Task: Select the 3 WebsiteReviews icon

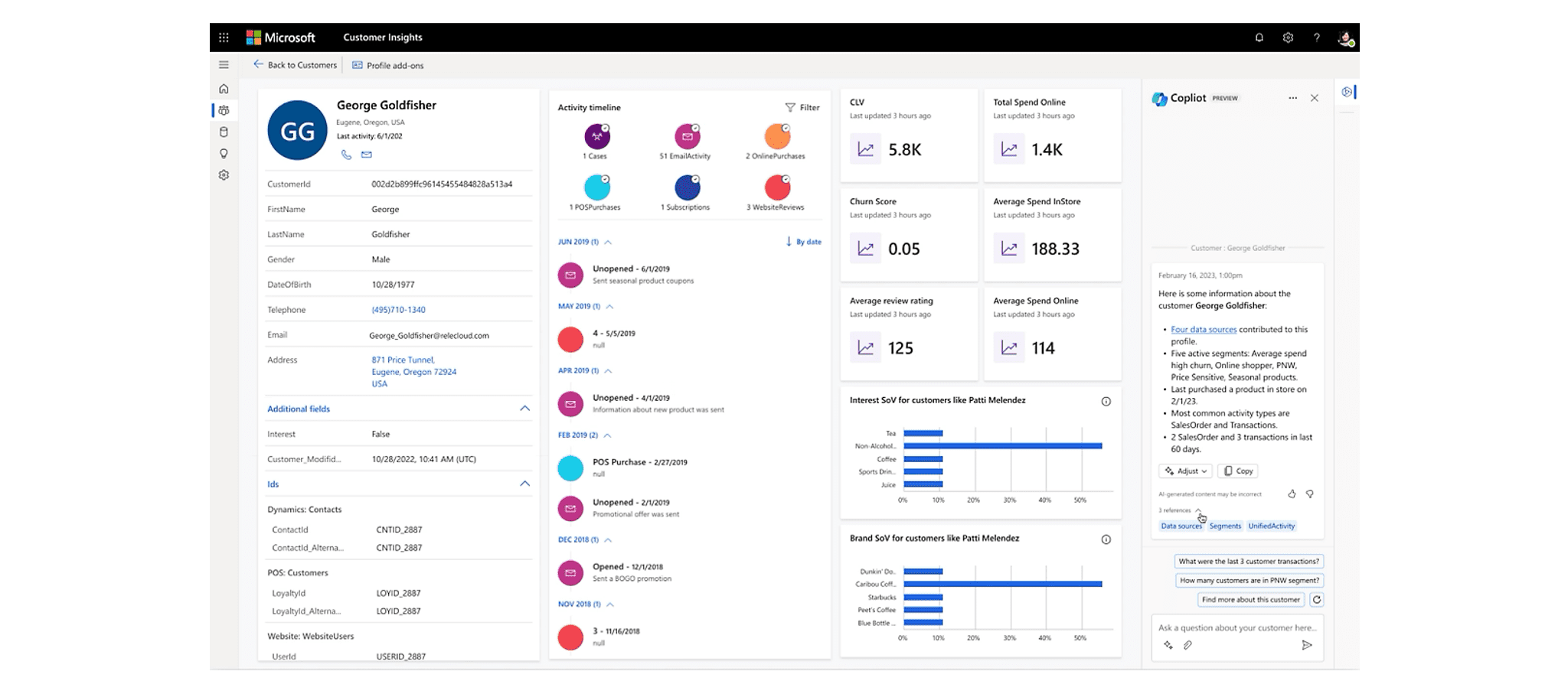Action: click(777, 187)
